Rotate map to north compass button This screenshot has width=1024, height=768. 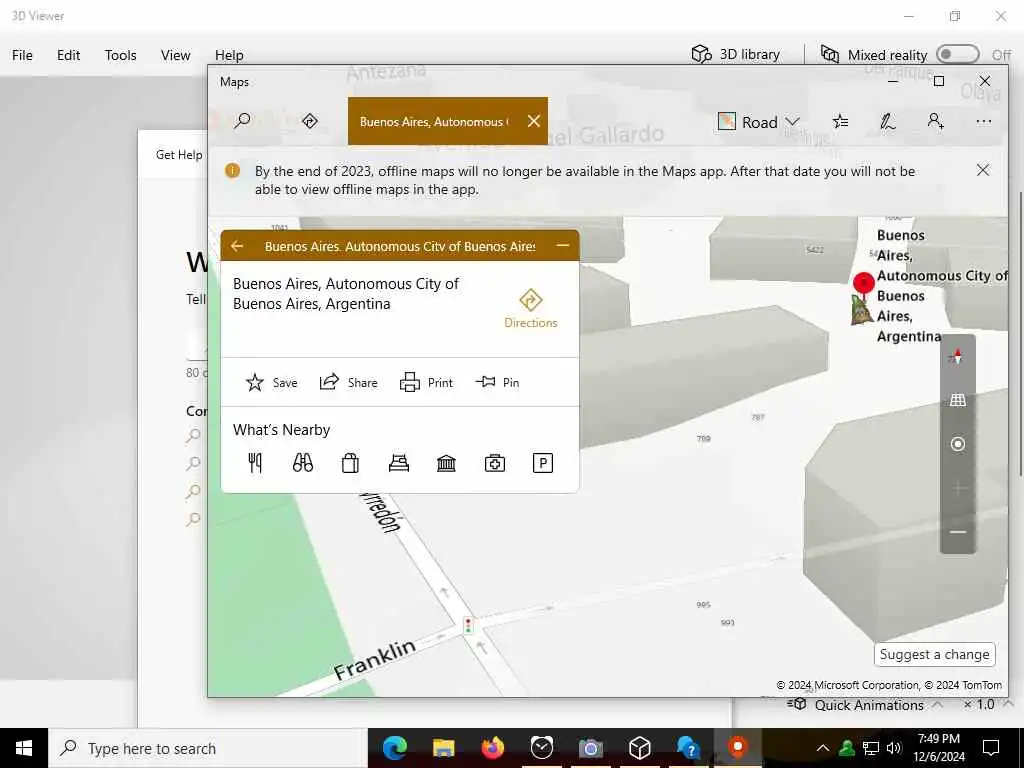point(957,357)
